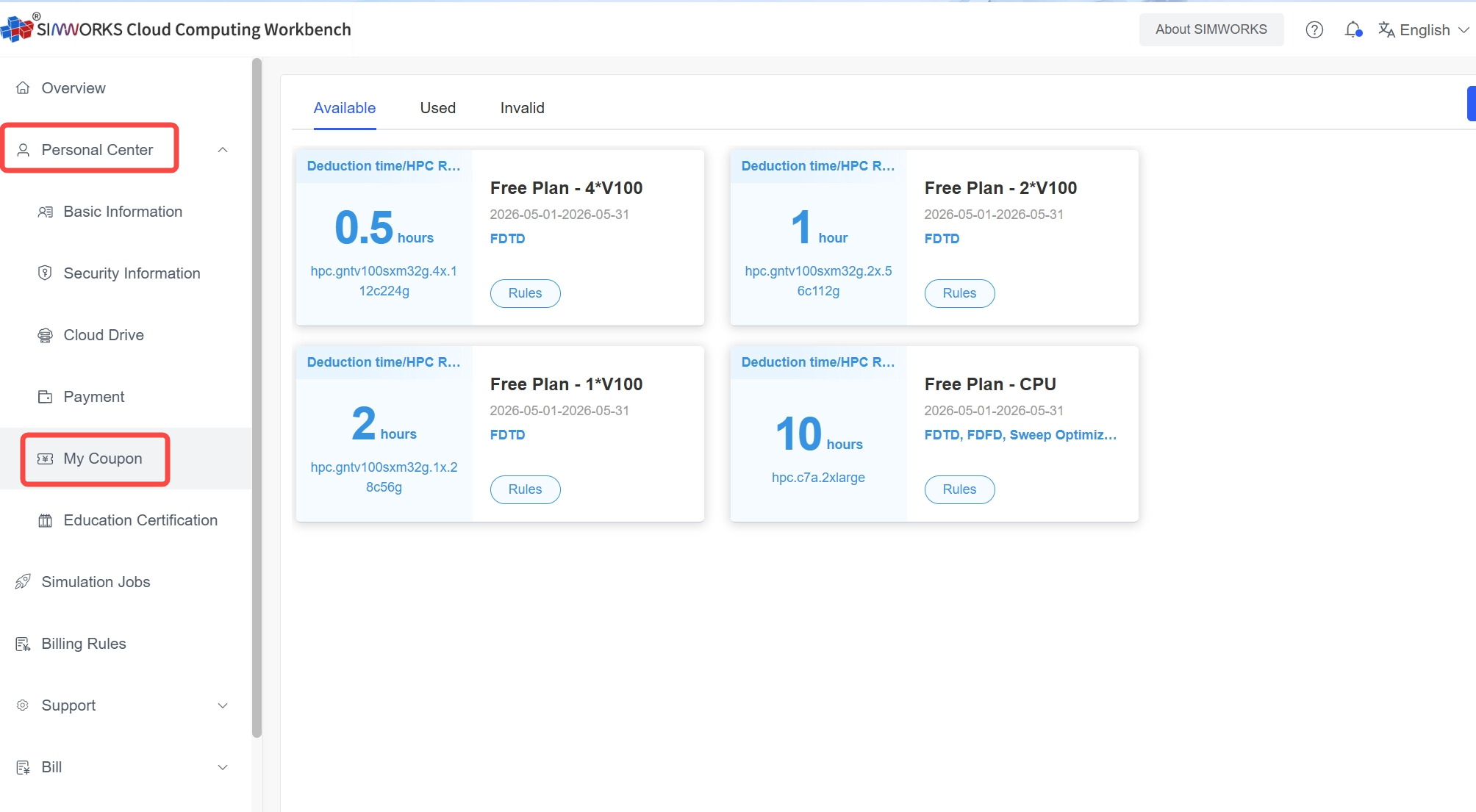Click the SIMWORKS Cloud Computing Workbench title

coord(194,29)
